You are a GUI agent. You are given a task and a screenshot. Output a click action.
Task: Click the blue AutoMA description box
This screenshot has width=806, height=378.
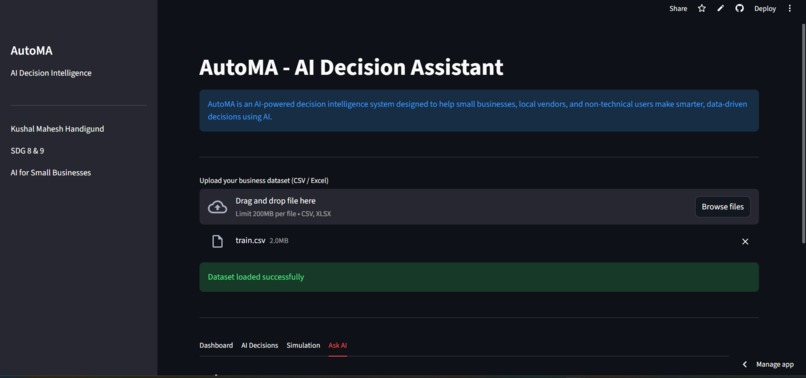click(479, 111)
